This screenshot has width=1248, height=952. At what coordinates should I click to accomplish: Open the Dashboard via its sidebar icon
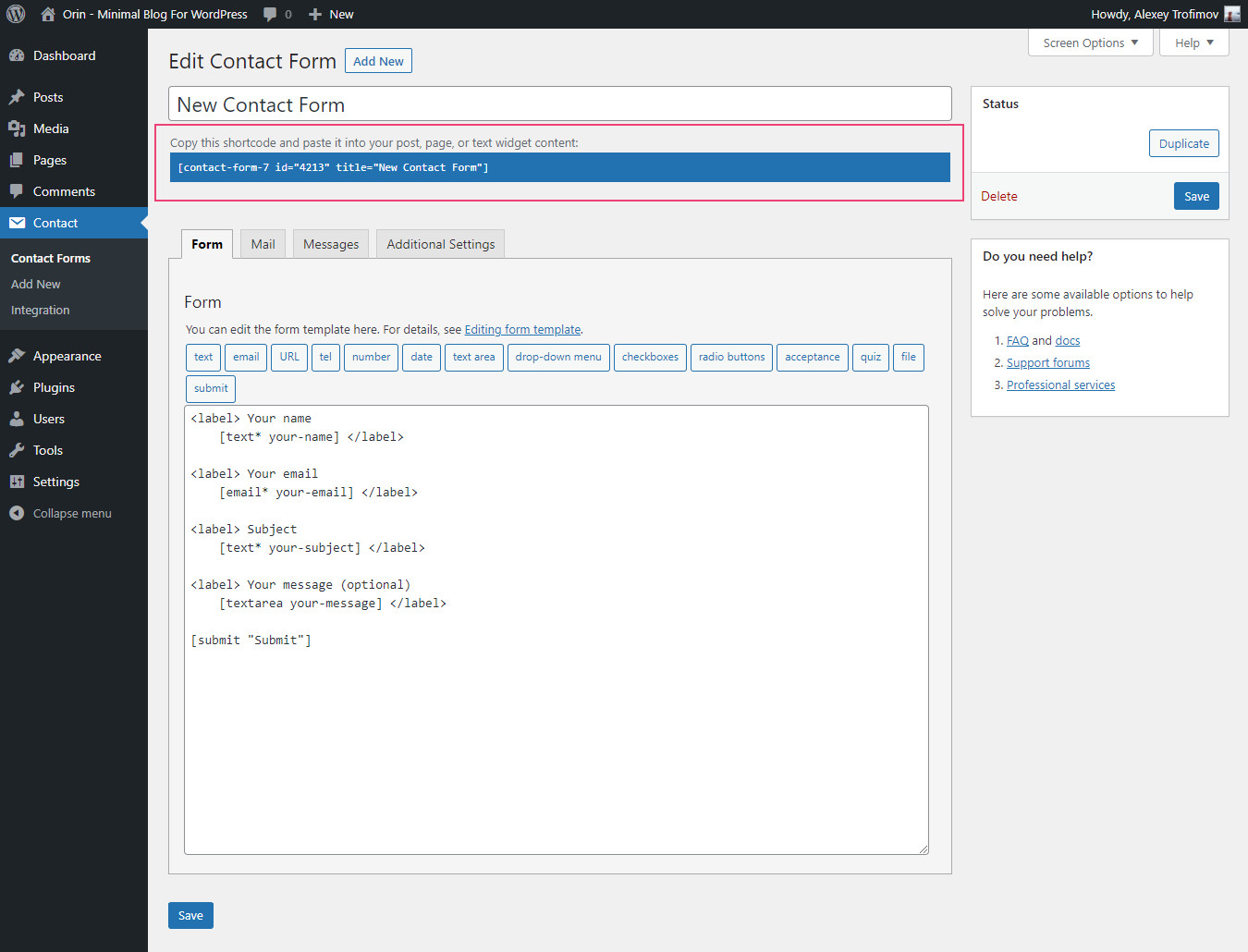click(18, 55)
